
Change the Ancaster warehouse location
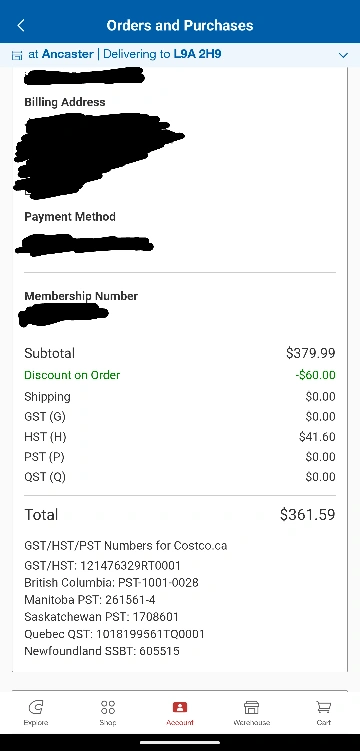[x=68, y=54]
